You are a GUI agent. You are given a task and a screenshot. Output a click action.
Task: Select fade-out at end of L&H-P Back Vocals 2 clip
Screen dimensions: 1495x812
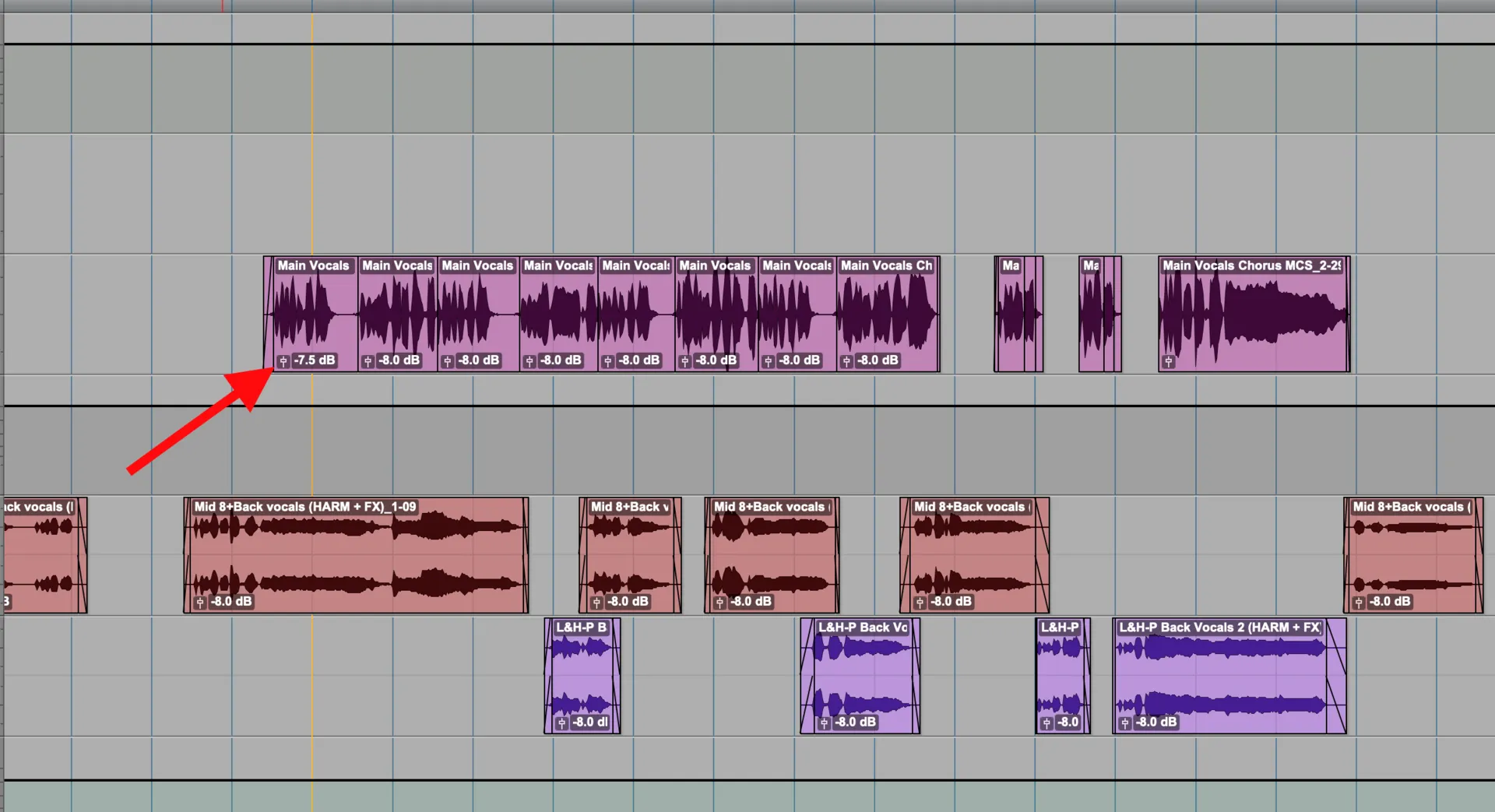[1336, 676]
